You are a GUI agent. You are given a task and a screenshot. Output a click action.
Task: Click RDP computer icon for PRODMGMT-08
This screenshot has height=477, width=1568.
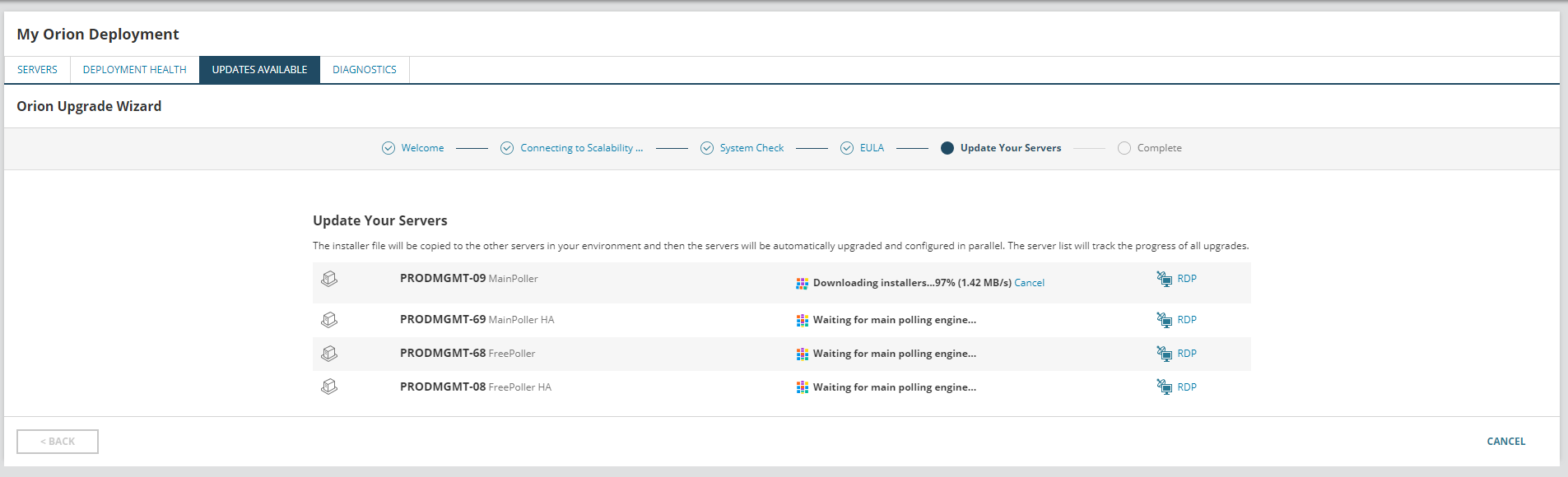[1164, 387]
